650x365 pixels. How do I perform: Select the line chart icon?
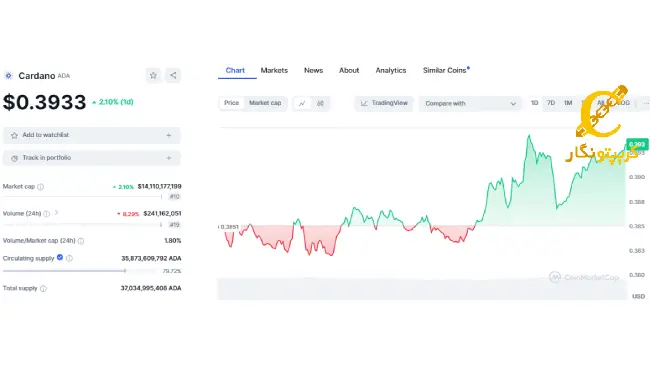coord(302,103)
